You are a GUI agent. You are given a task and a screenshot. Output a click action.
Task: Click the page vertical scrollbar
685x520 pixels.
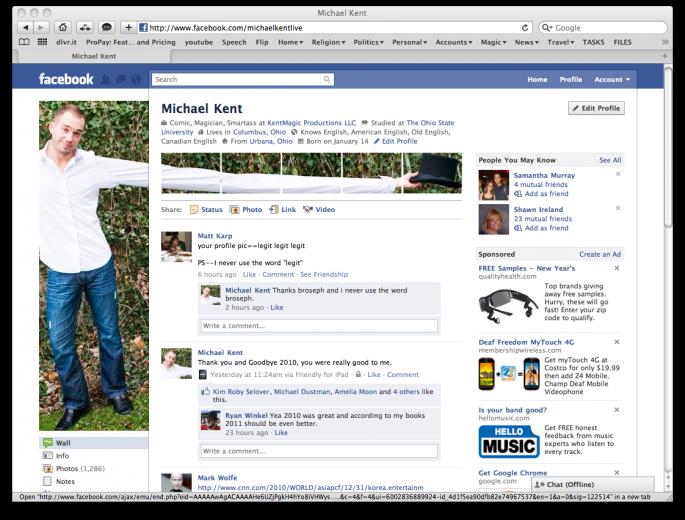click(x=668, y=146)
